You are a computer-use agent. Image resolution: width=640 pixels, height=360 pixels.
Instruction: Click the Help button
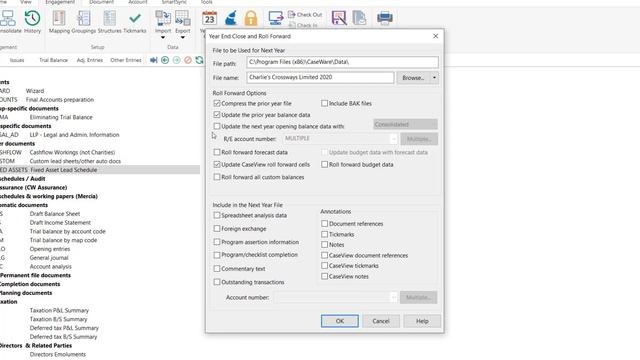pos(422,321)
